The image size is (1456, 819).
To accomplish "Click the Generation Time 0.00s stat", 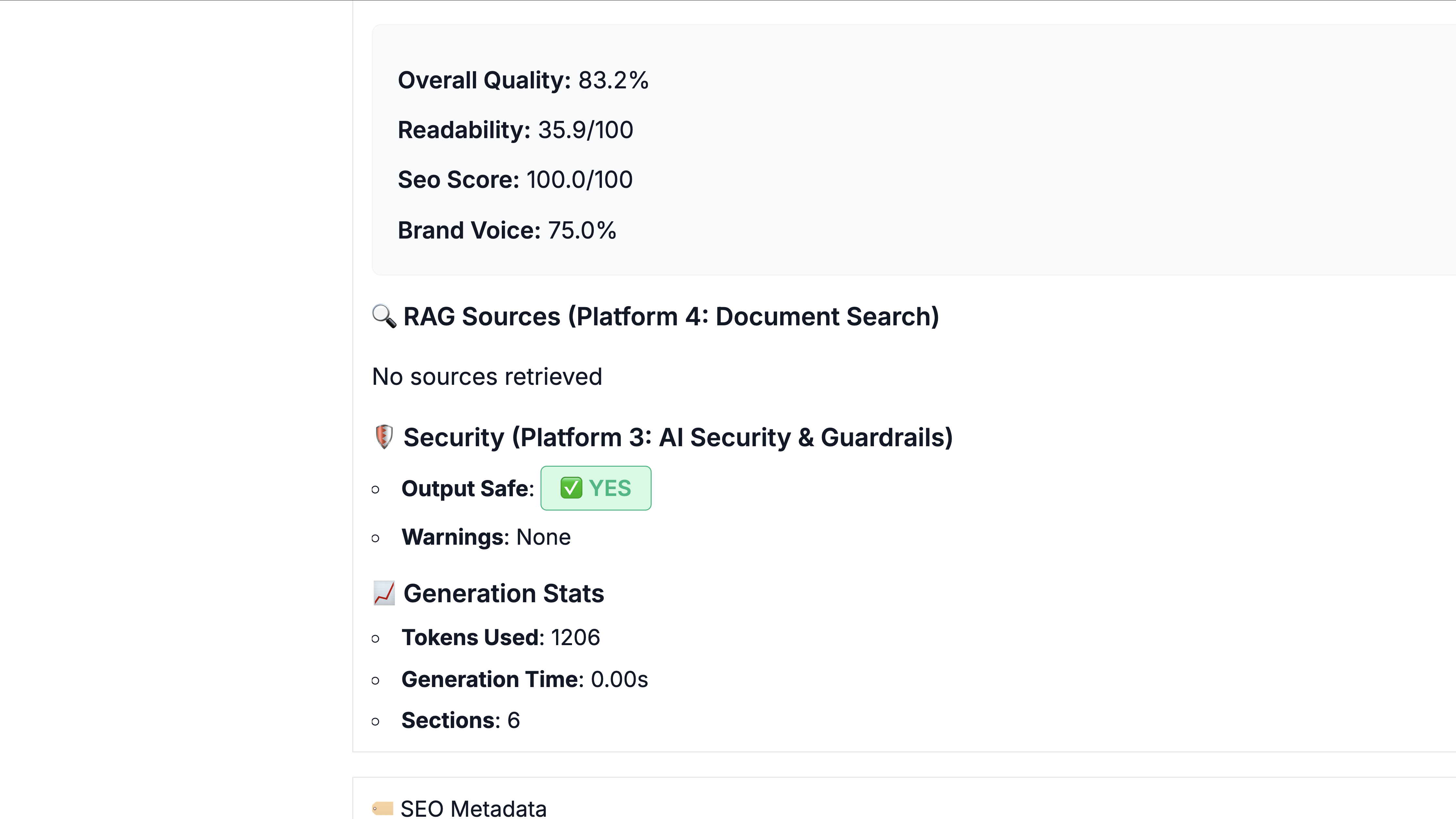I will pyautogui.click(x=524, y=679).
